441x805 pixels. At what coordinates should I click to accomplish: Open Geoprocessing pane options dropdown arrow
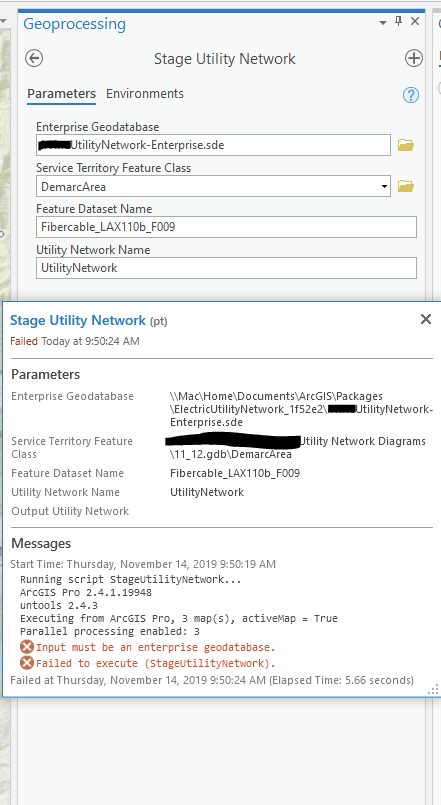382,23
